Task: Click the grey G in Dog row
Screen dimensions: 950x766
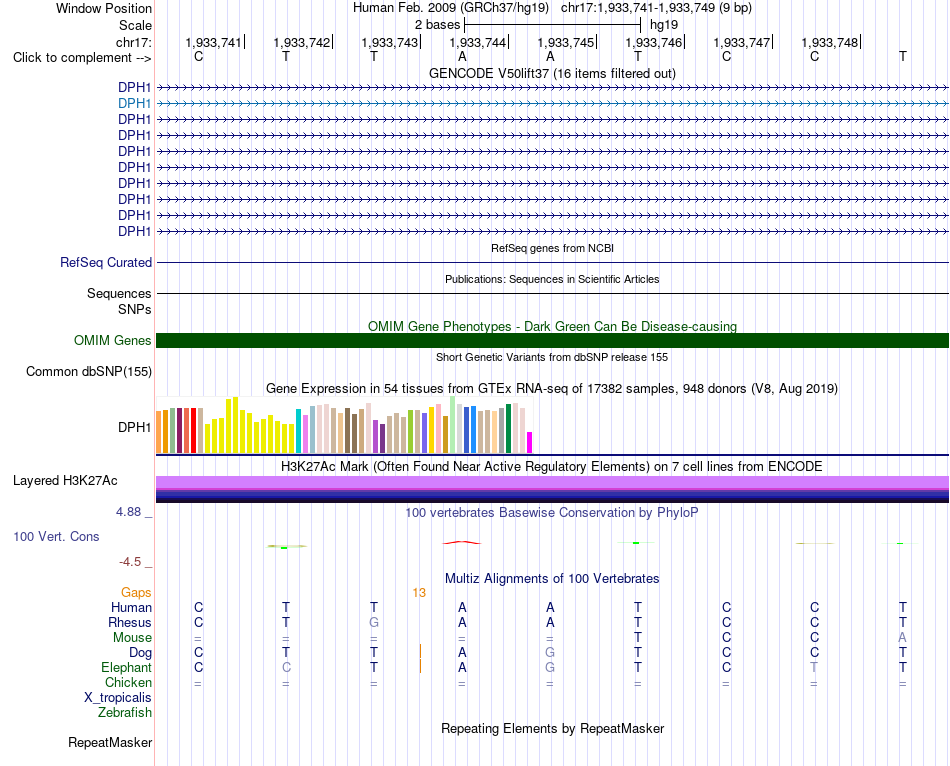Action: tap(550, 653)
